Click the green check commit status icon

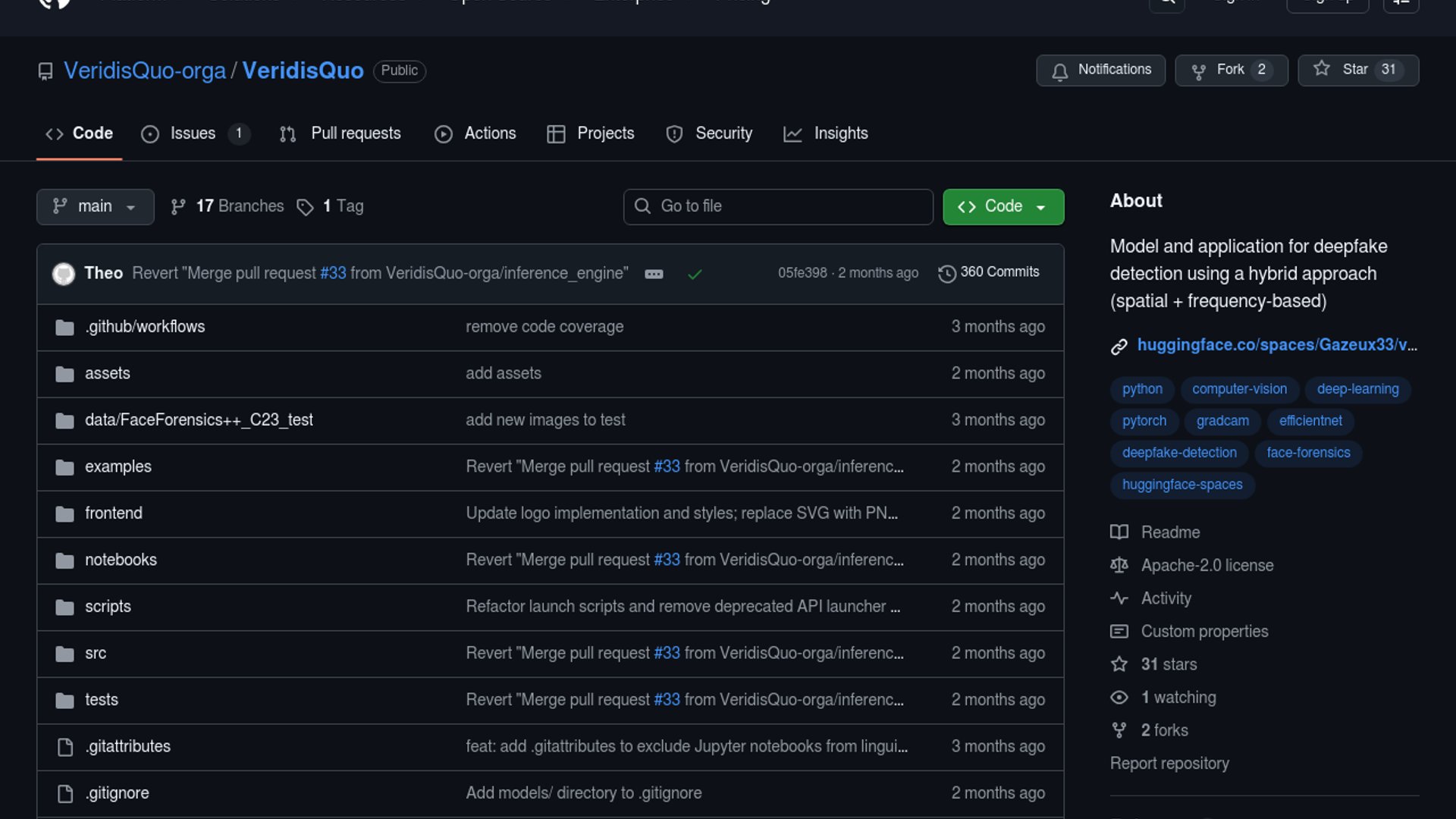point(695,274)
